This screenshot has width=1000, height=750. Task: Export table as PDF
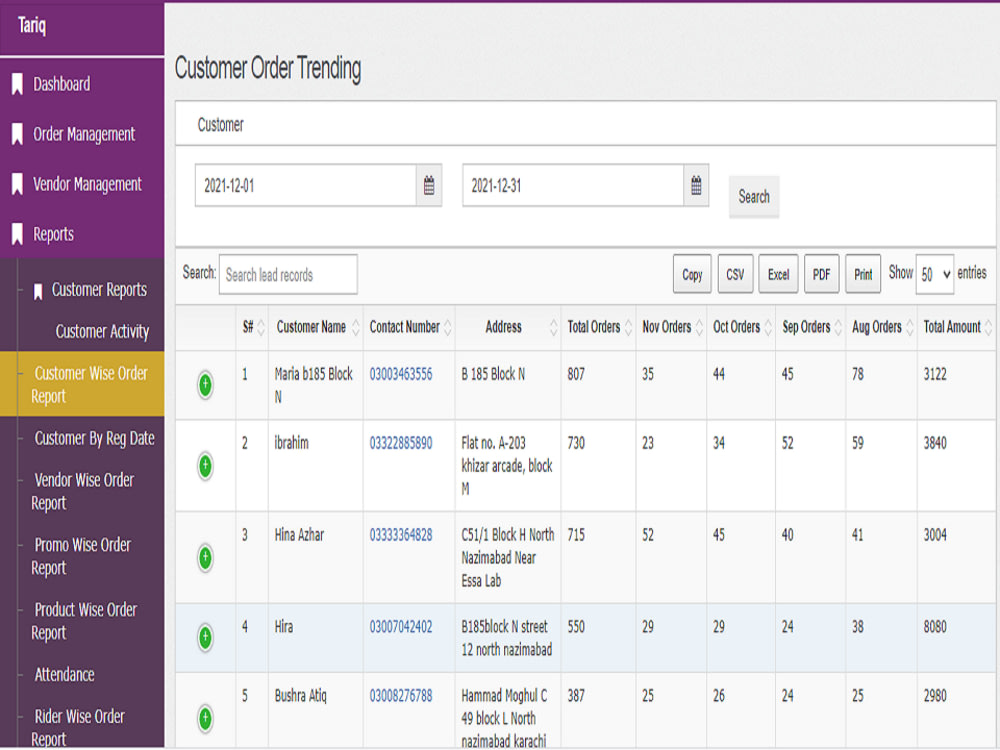coord(821,274)
